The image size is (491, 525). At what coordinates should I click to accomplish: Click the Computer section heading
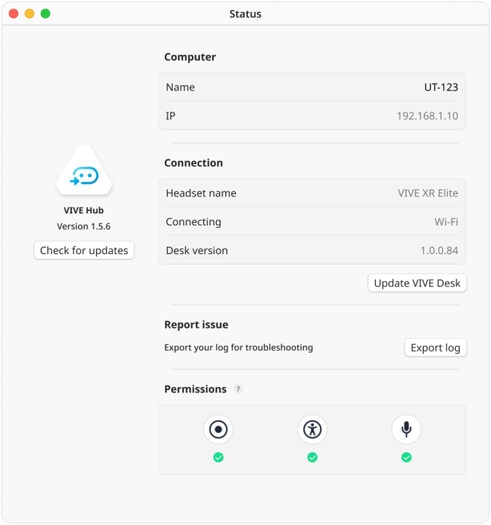click(x=190, y=57)
